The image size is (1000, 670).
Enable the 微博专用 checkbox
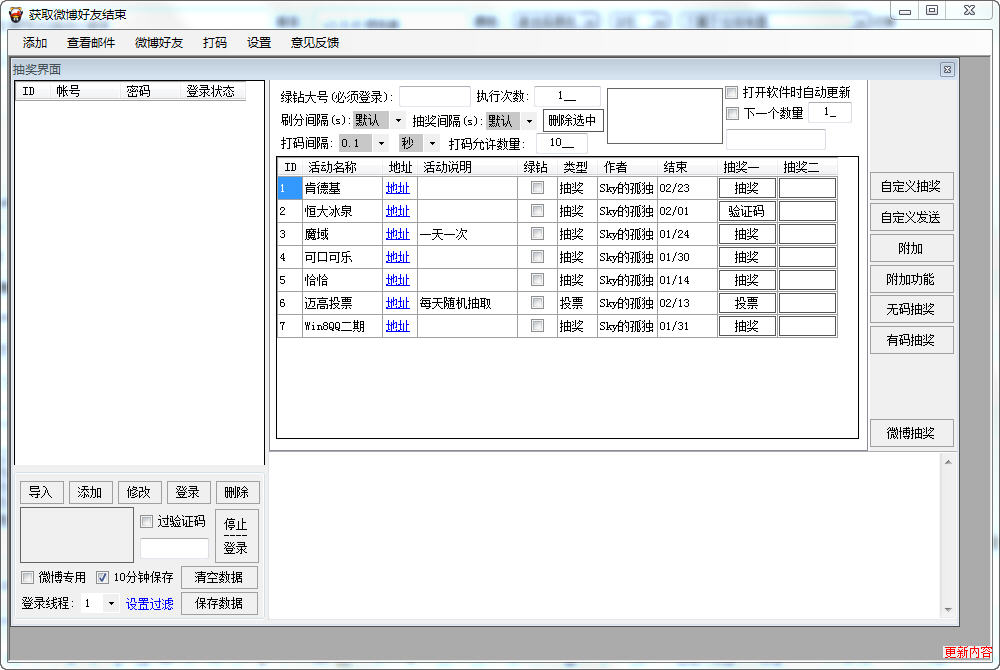click(x=27, y=578)
